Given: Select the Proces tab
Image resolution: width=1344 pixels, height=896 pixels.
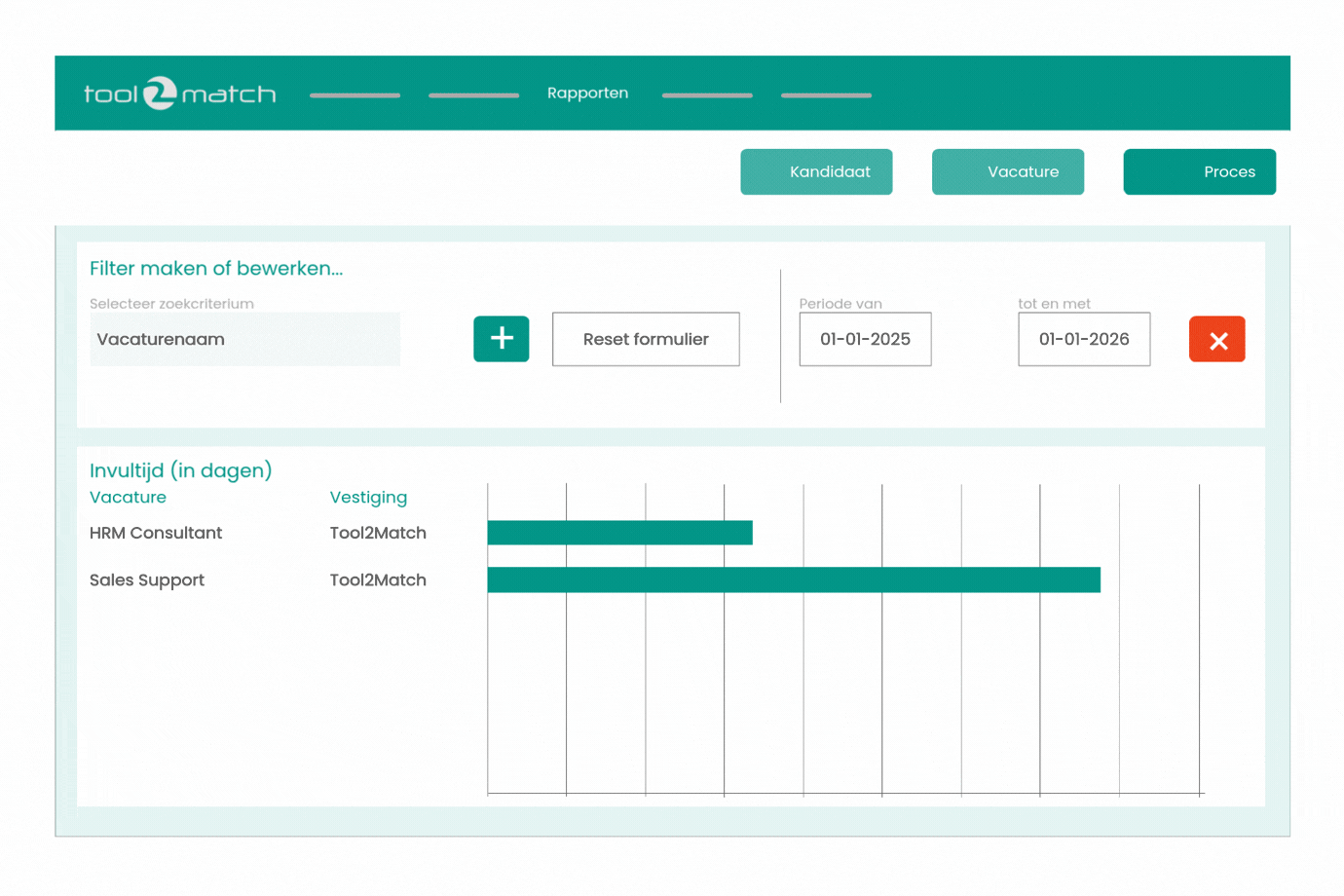Looking at the screenshot, I should coord(1199,172).
